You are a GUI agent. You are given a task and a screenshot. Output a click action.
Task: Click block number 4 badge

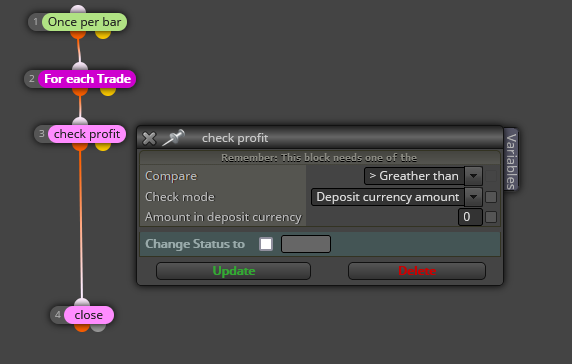tap(57, 315)
